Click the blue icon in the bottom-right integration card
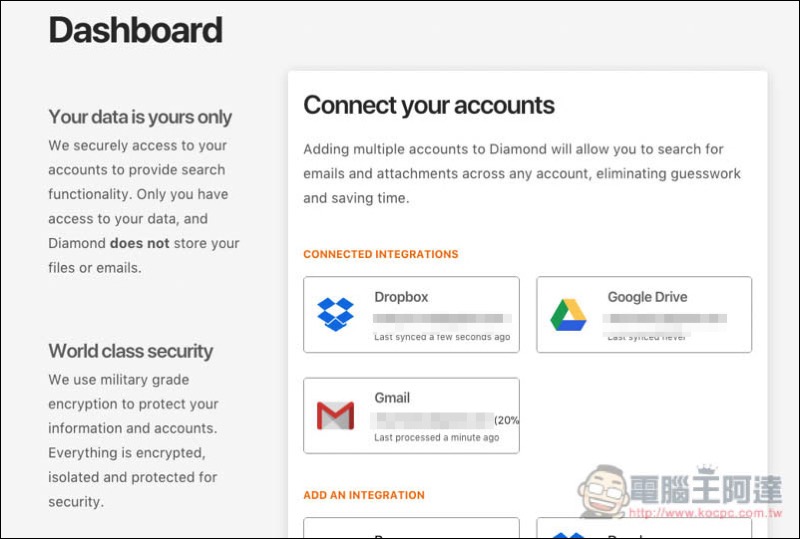Viewport: 800px width, 539px height. click(x=568, y=535)
